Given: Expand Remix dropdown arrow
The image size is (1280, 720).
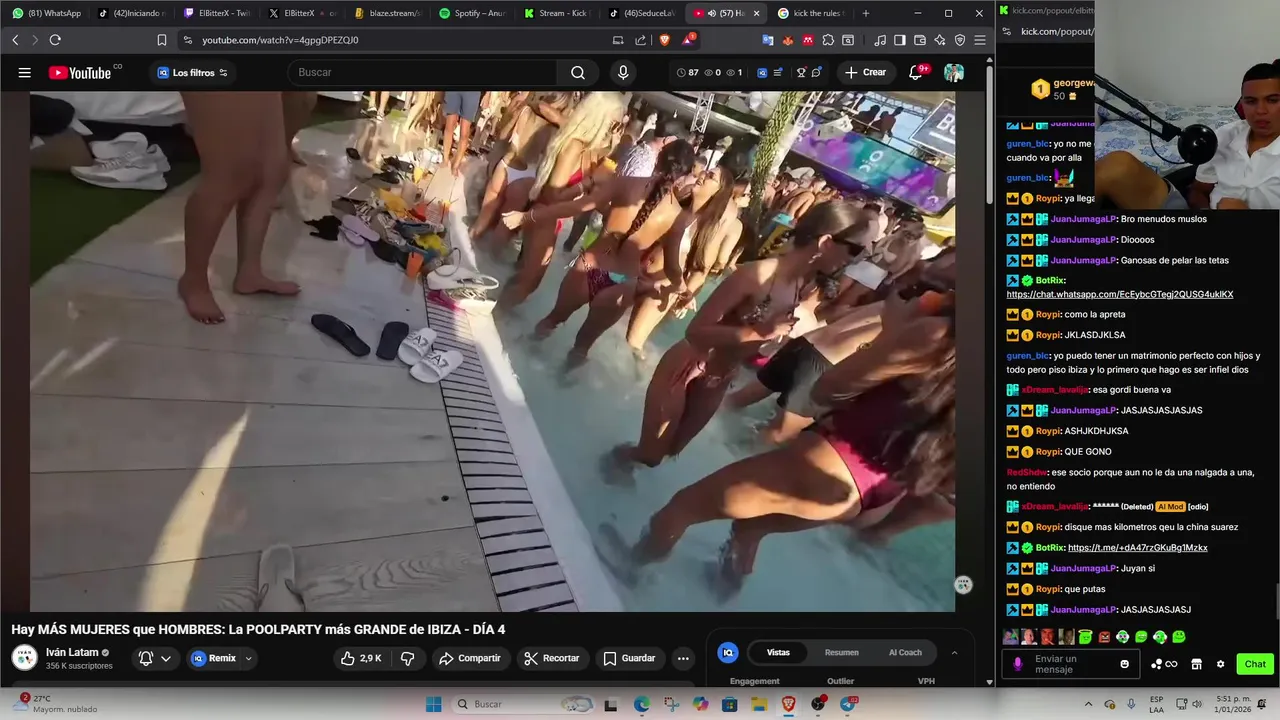Looking at the screenshot, I should (x=248, y=658).
